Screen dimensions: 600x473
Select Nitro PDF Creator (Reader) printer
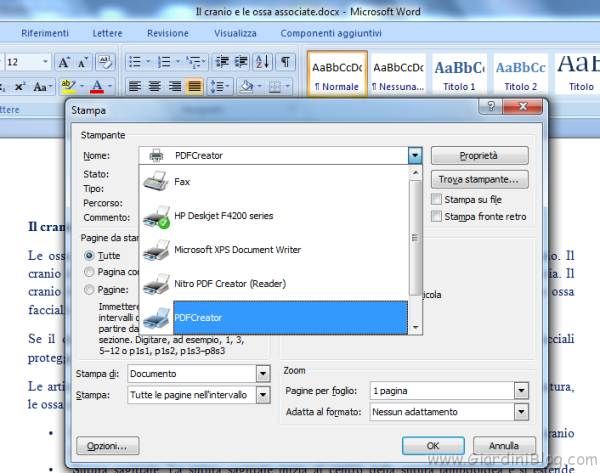(x=231, y=284)
